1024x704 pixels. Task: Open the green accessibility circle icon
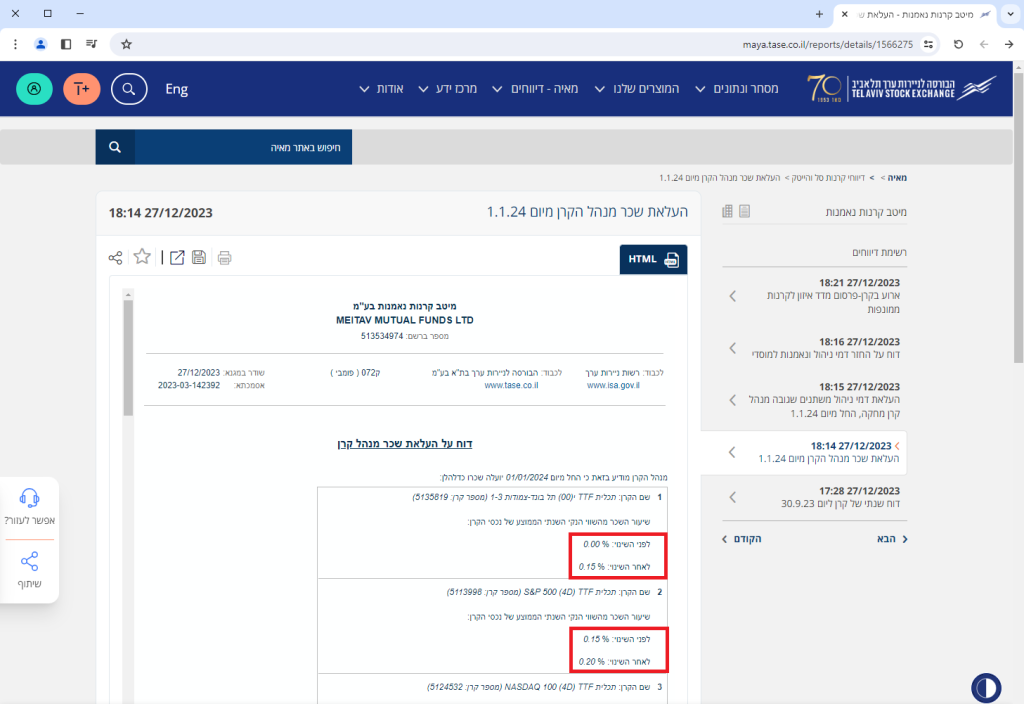tap(34, 89)
